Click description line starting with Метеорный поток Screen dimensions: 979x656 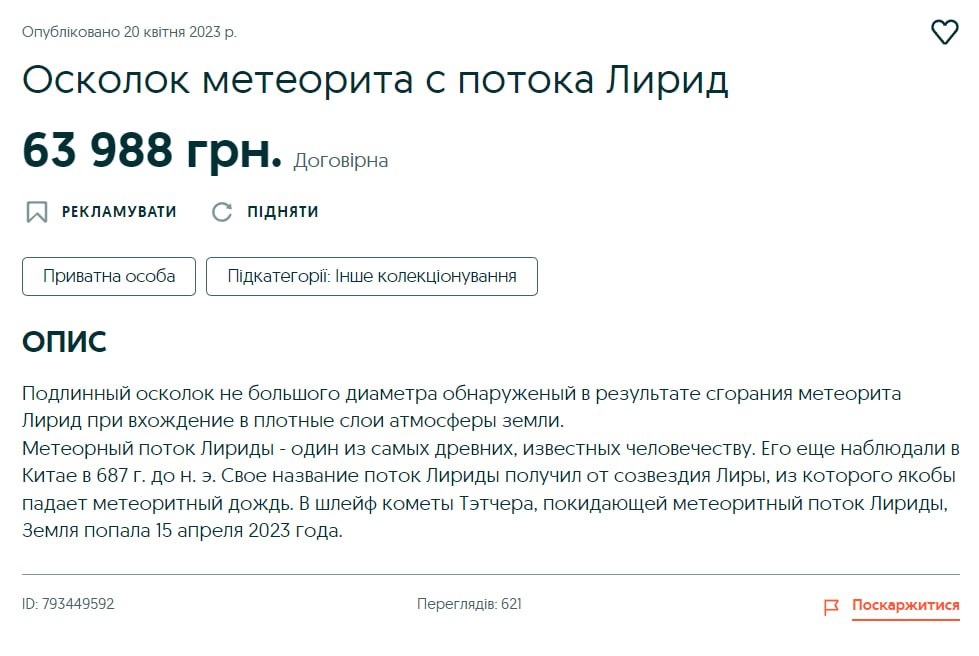click(x=490, y=446)
